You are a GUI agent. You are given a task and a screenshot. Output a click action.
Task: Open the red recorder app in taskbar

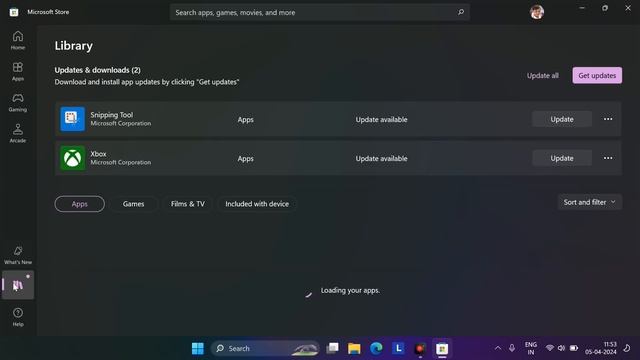[420, 348]
